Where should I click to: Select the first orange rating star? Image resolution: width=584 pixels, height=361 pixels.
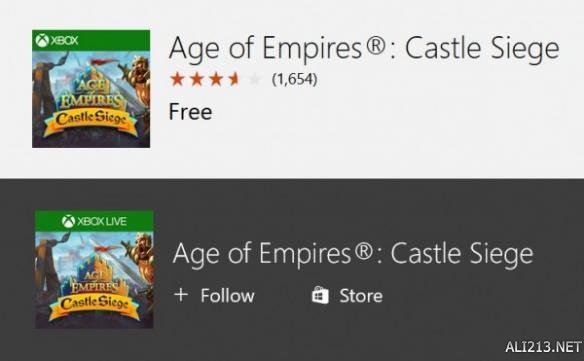[177, 79]
